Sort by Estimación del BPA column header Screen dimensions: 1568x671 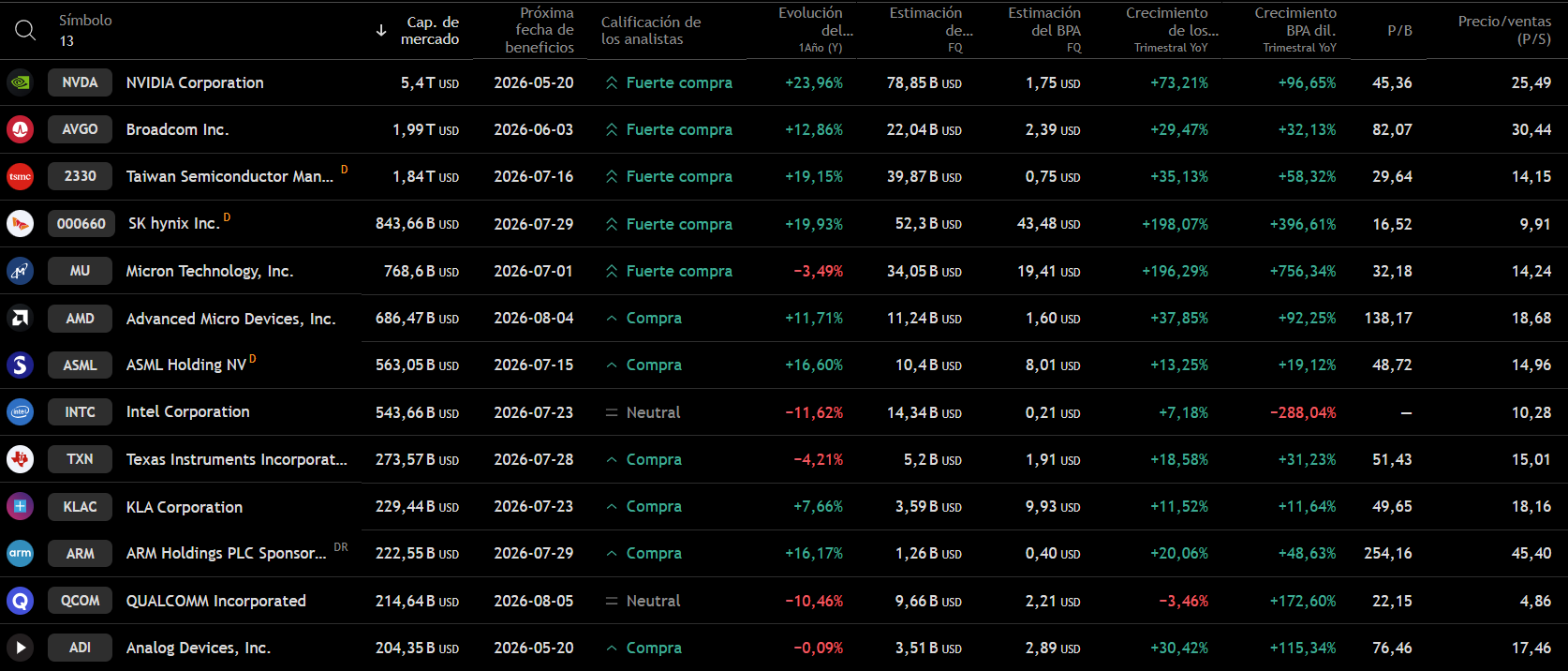pyautogui.click(x=1044, y=30)
